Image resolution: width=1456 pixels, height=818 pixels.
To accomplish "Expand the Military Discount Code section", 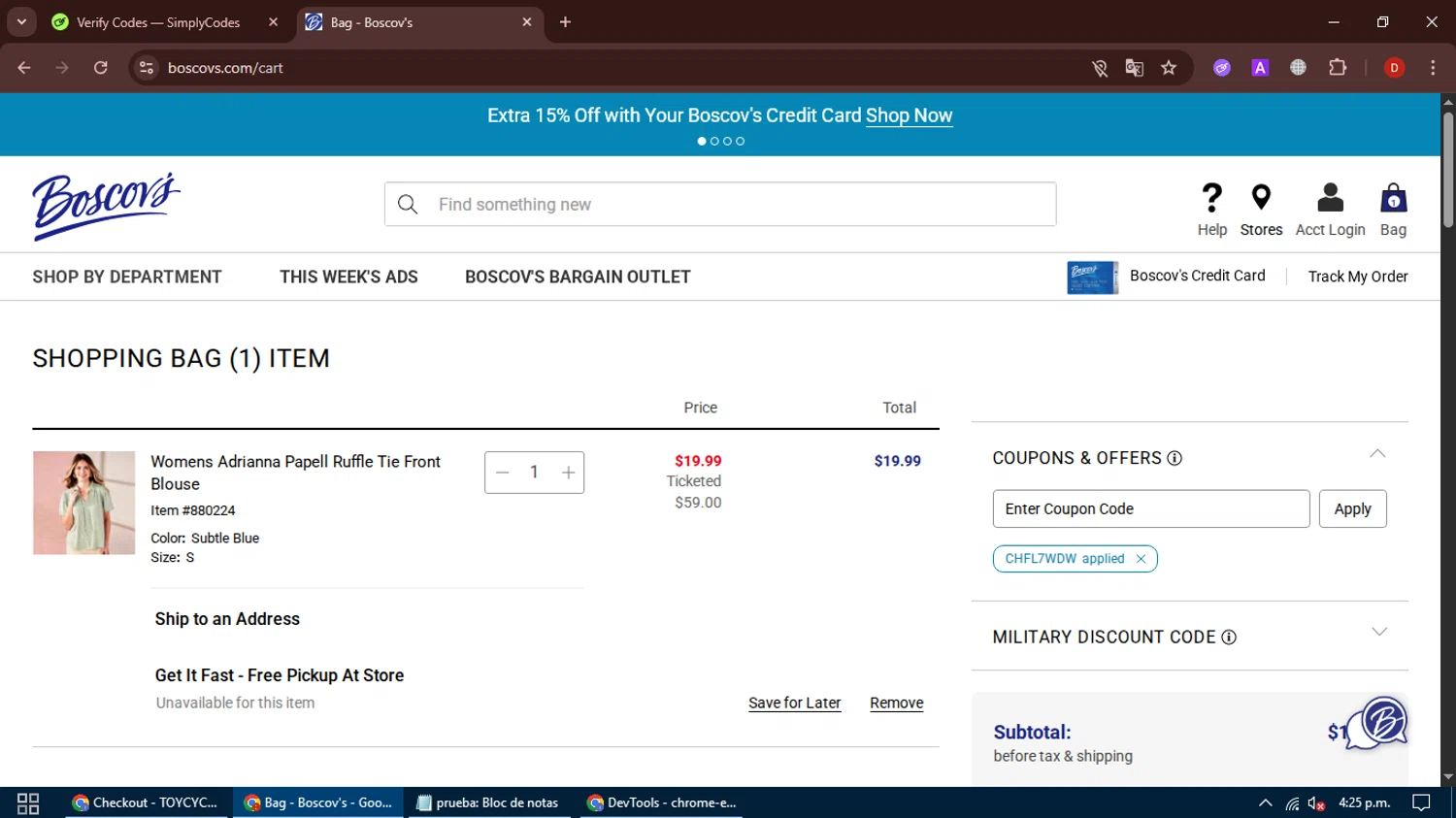I will coord(1379,632).
